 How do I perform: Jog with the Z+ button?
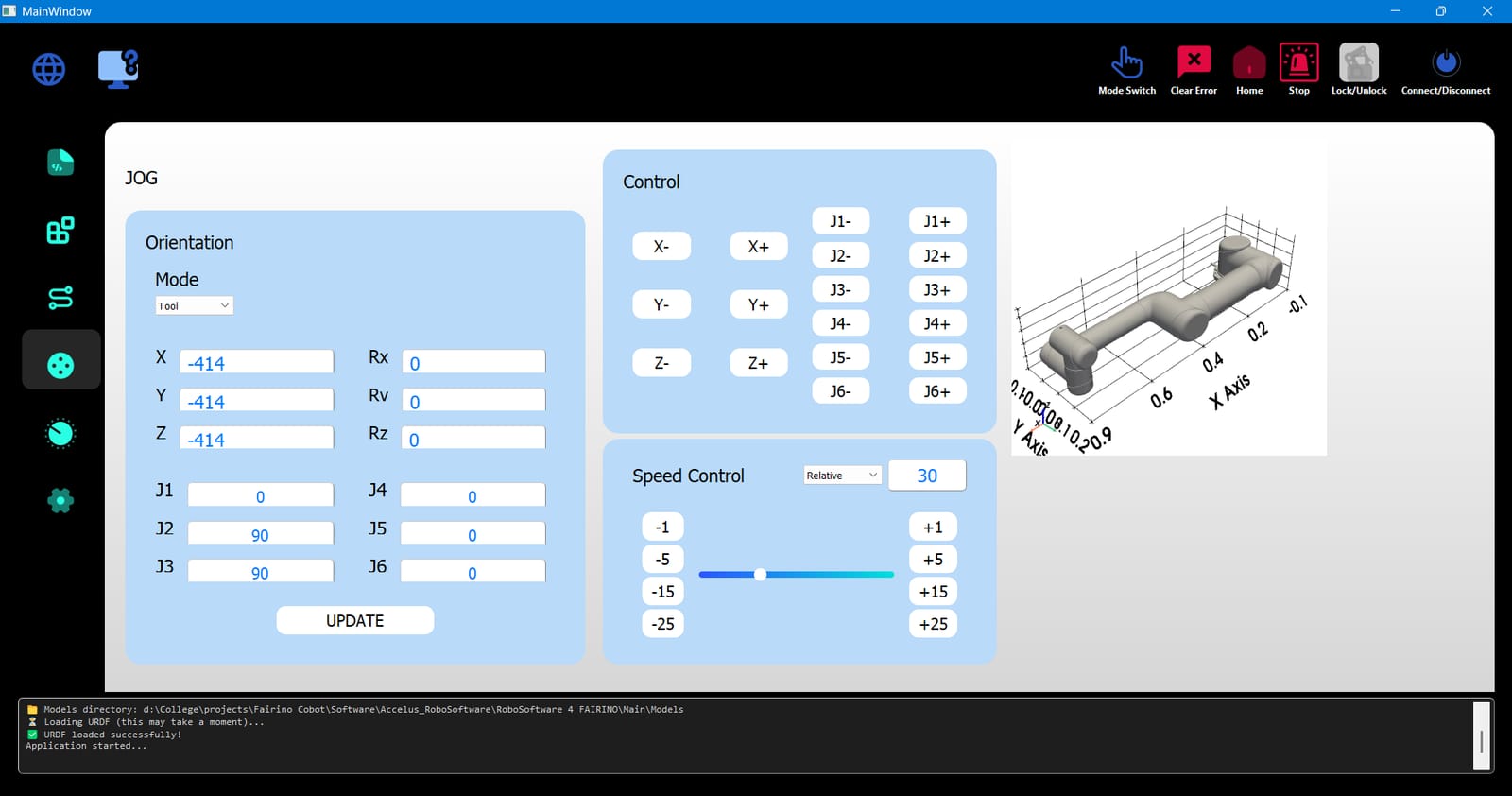pos(759,363)
